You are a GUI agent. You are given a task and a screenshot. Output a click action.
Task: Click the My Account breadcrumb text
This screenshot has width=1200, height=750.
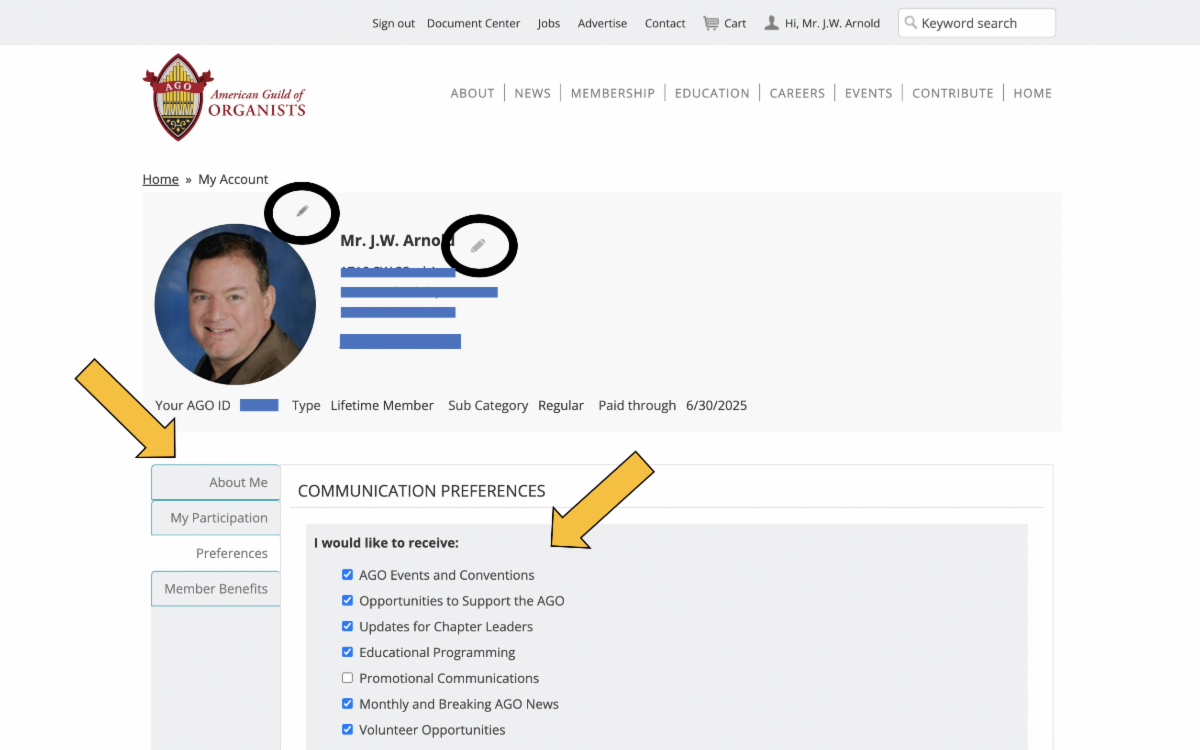click(233, 179)
